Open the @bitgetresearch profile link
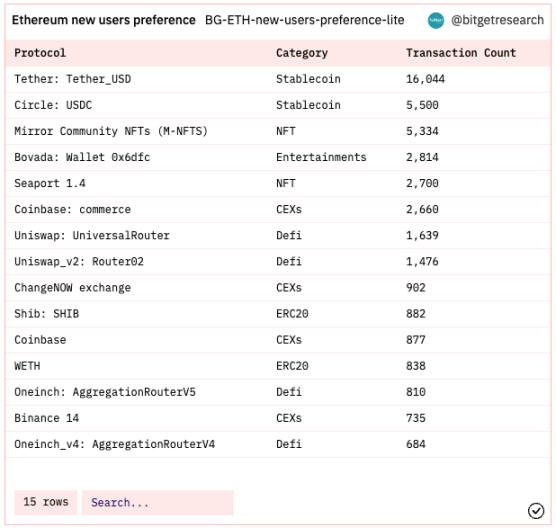The width and height of the screenshot is (556, 528). pyautogui.click(x=497, y=20)
